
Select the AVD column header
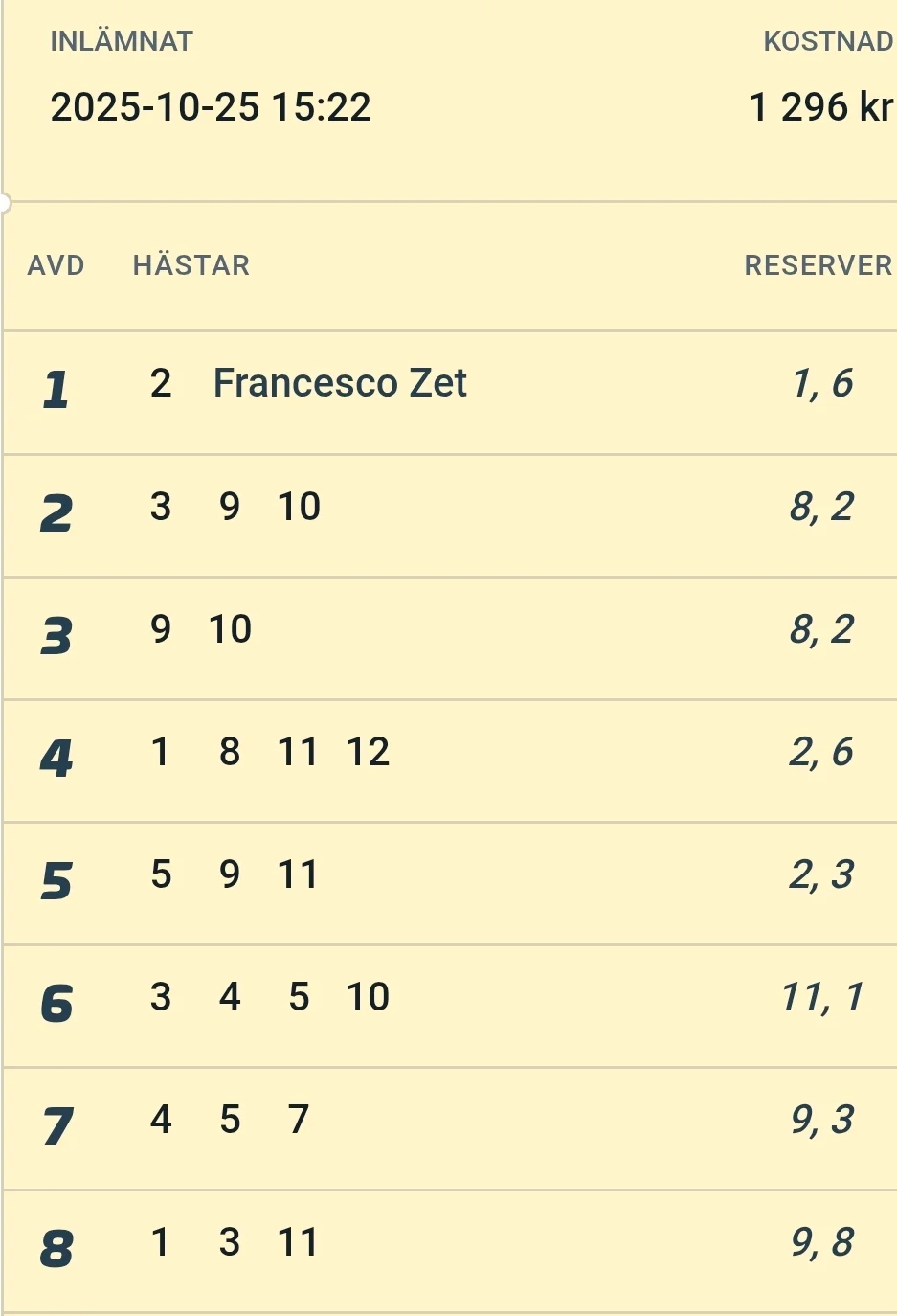56,265
